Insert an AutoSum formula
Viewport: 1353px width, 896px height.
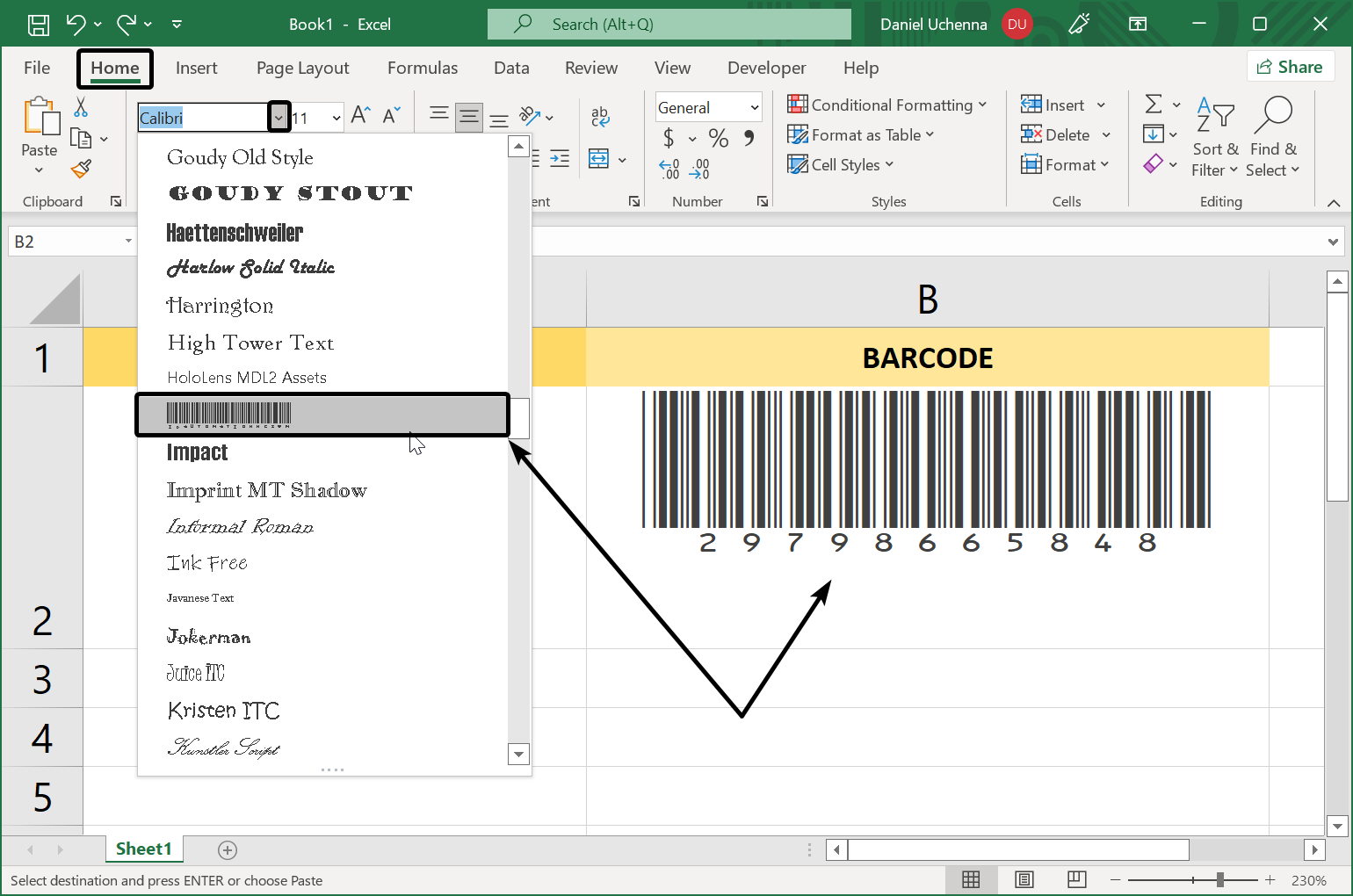[1155, 104]
